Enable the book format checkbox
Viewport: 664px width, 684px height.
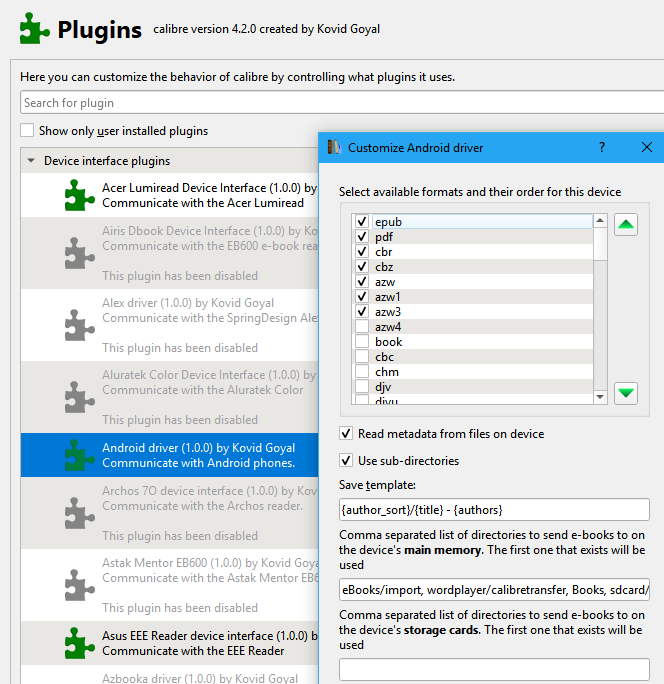362,342
